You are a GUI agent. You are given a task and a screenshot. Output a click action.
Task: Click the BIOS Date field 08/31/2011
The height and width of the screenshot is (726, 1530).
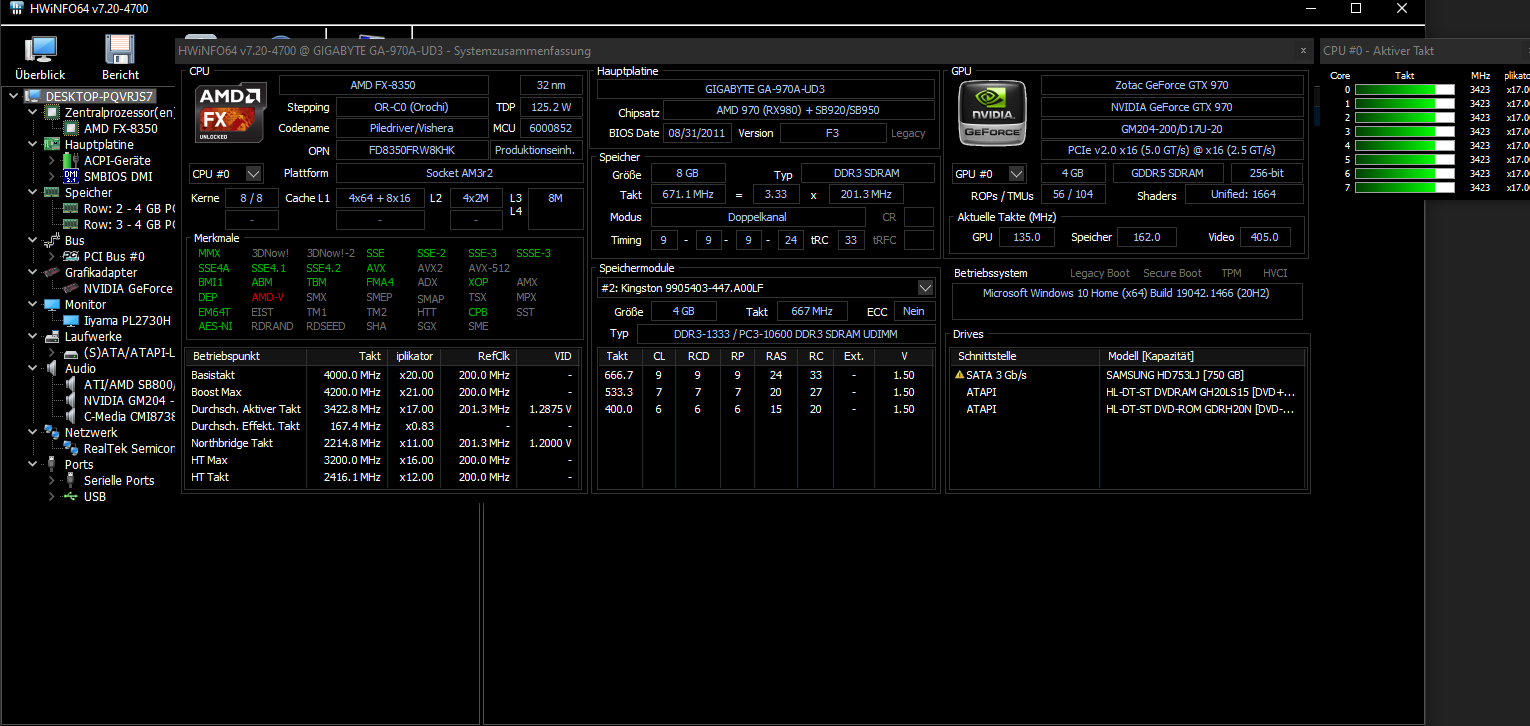coord(697,133)
